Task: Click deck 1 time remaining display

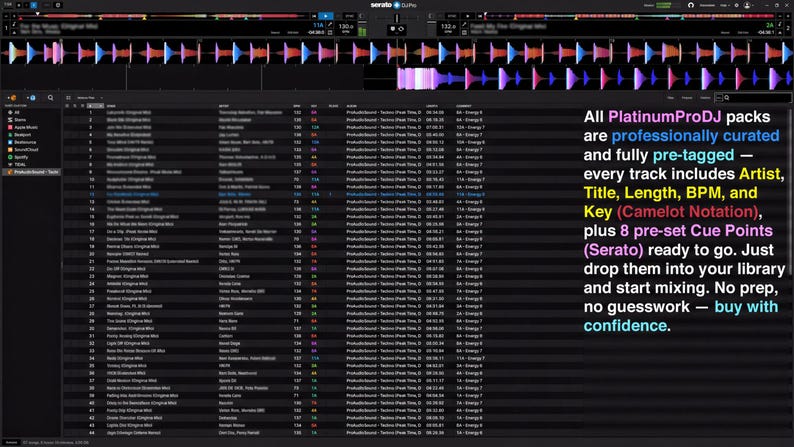Action: [x=316, y=32]
